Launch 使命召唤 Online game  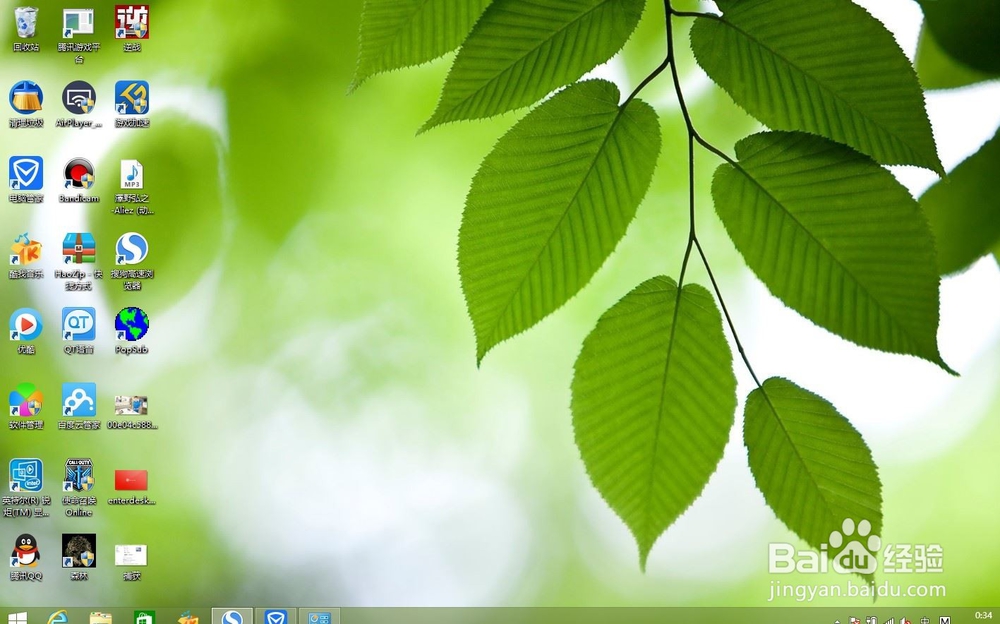pyautogui.click(x=78, y=479)
